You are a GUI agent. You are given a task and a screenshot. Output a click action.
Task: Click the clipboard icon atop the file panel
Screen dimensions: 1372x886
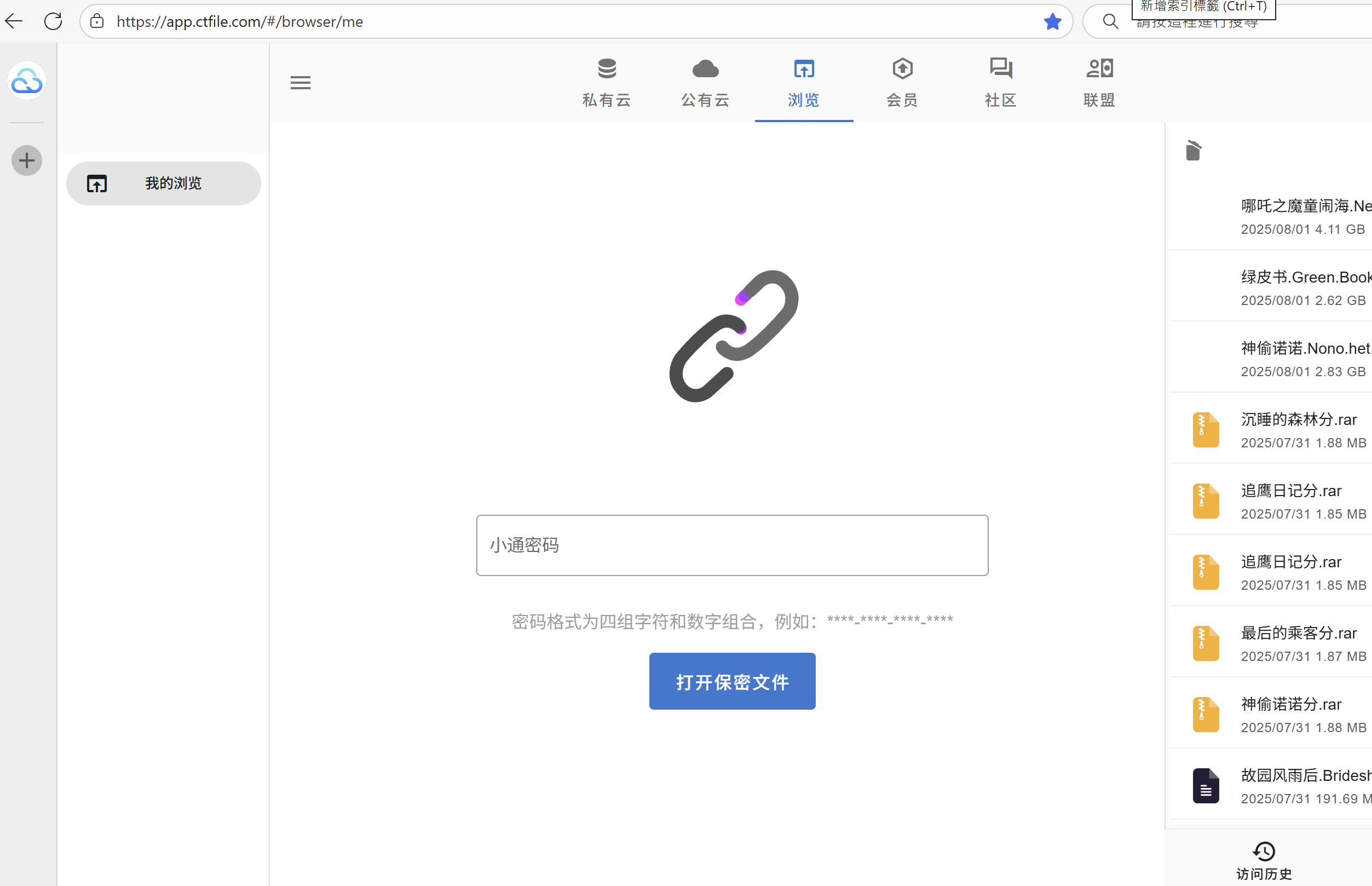click(1192, 149)
